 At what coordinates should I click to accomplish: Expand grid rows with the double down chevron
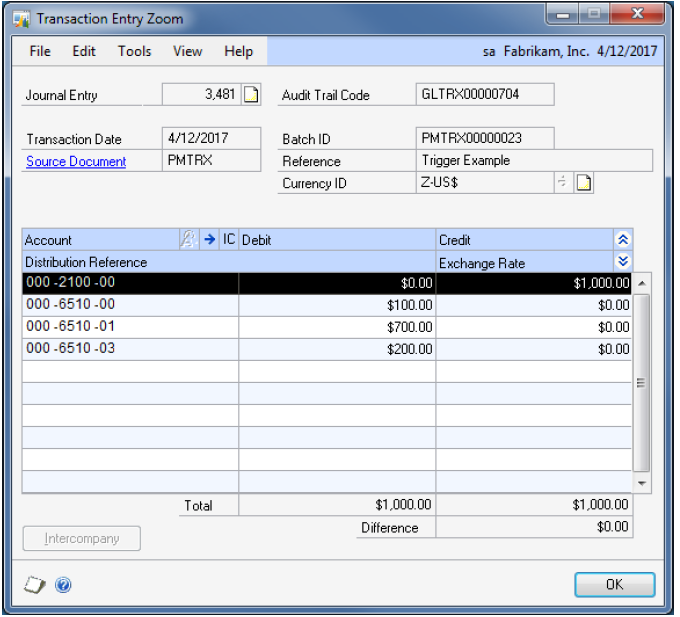point(623,261)
